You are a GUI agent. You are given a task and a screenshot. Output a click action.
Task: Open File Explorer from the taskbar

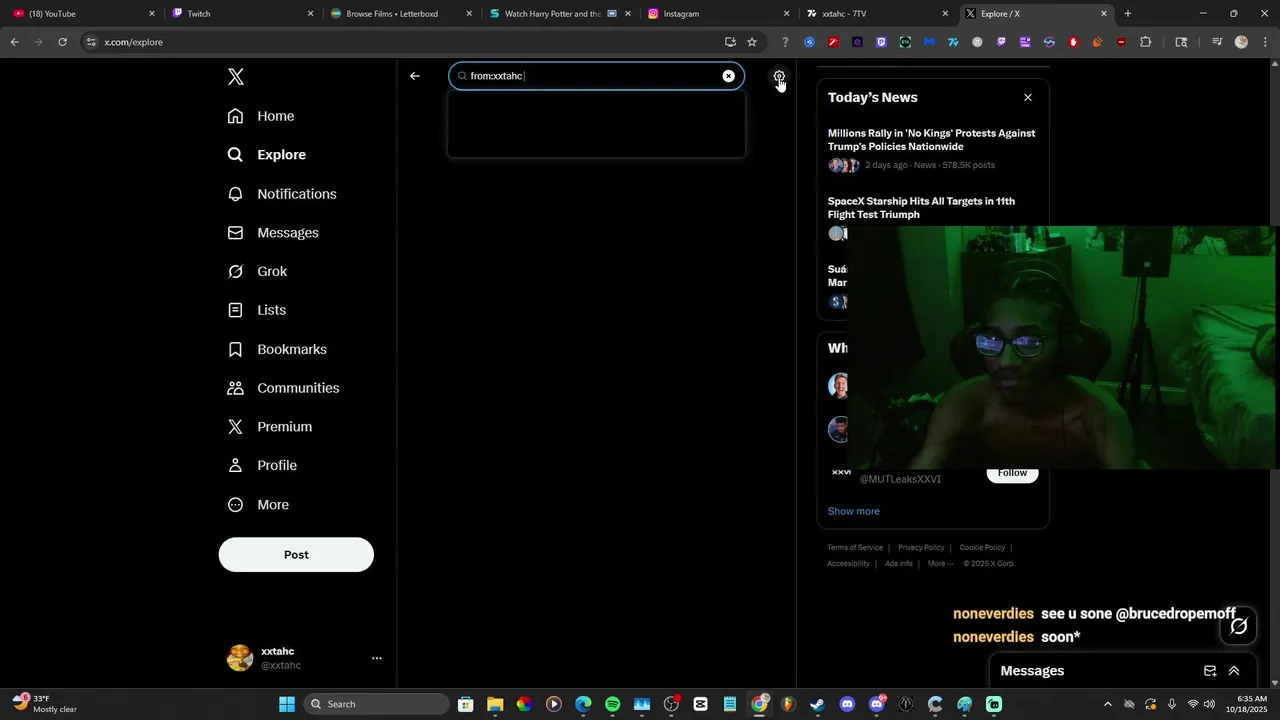(494, 704)
